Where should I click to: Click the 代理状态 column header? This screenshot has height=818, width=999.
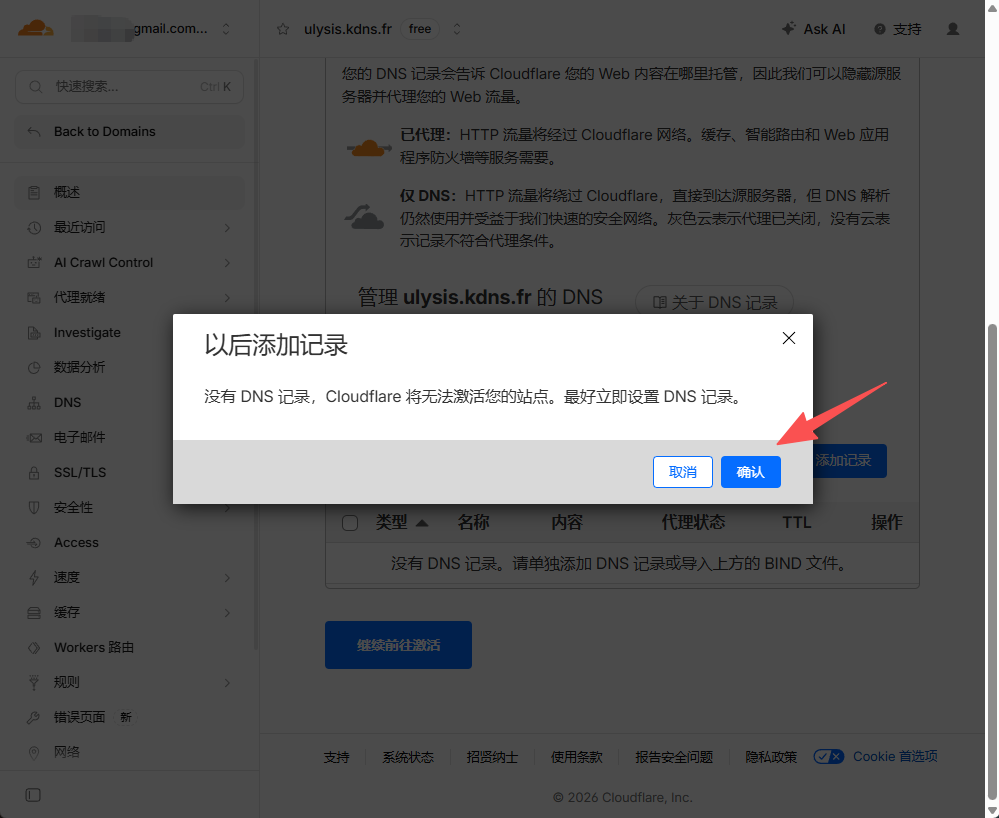coord(693,523)
